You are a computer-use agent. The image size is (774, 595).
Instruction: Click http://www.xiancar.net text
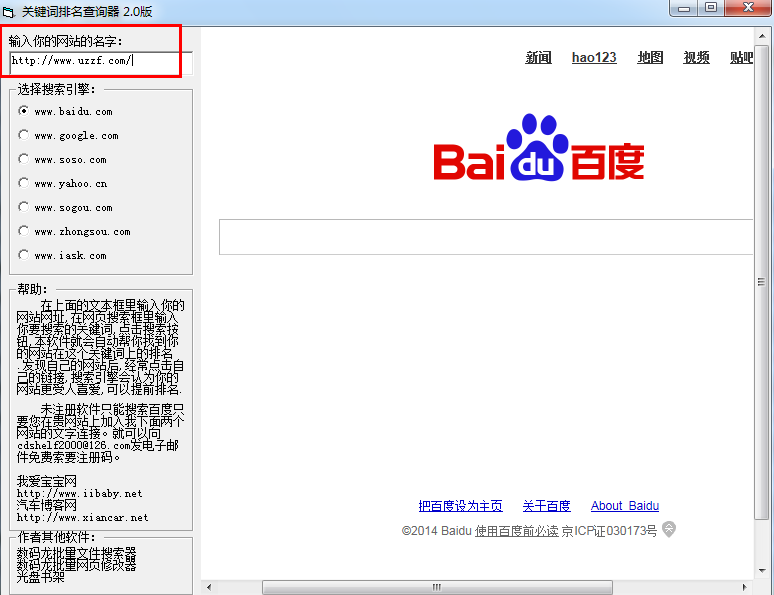[82, 517]
